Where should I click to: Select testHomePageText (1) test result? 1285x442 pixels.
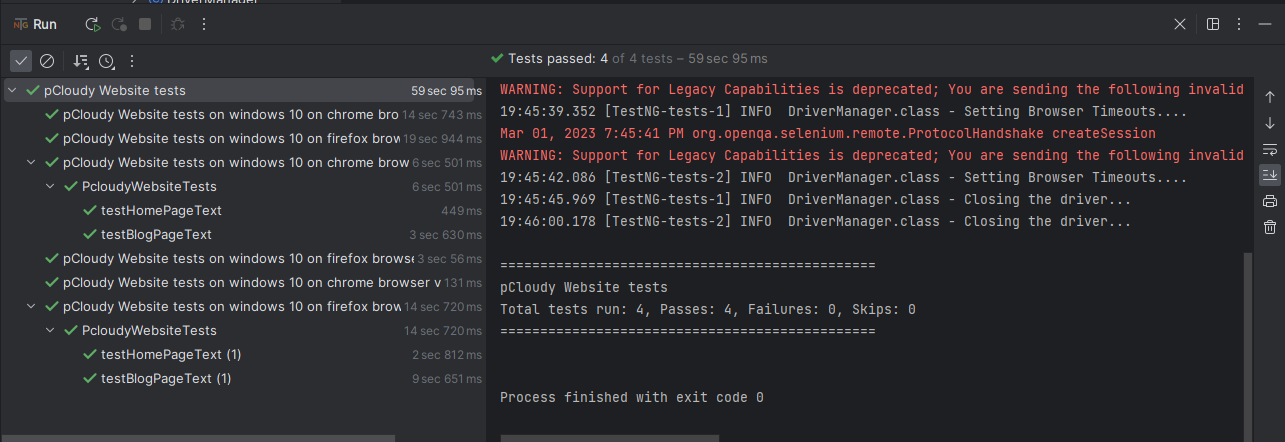171,354
